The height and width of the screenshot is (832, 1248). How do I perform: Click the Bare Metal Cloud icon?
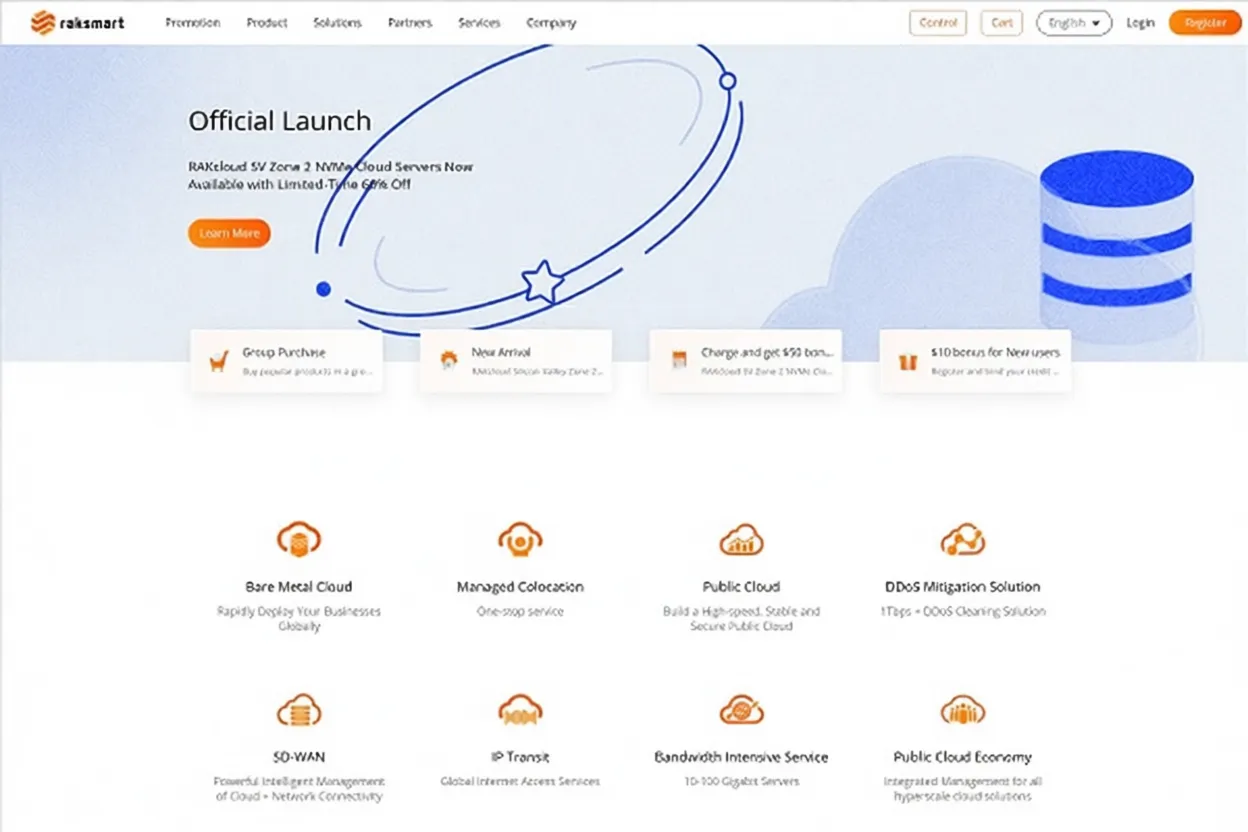298,541
